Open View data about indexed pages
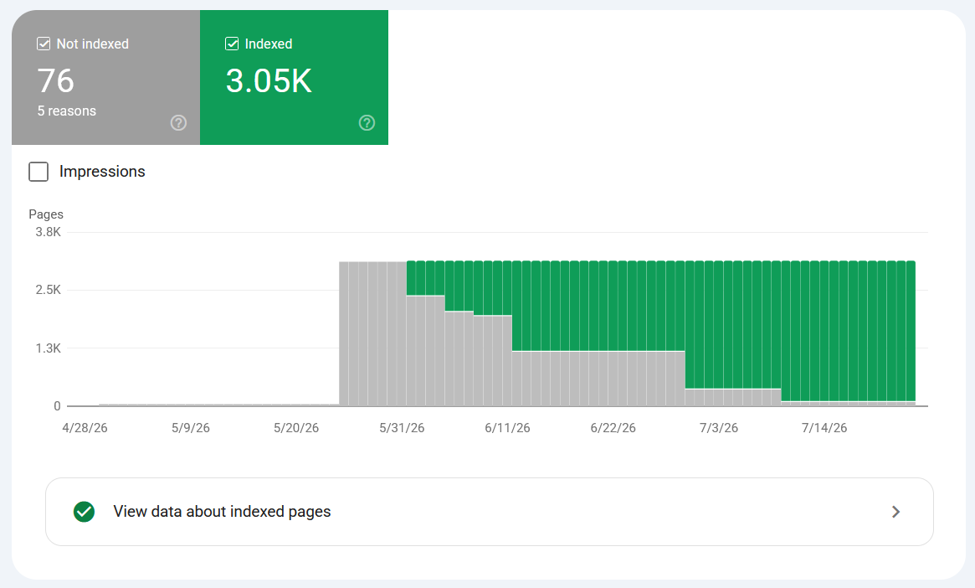The image size is (975, 588). point(489,512)
